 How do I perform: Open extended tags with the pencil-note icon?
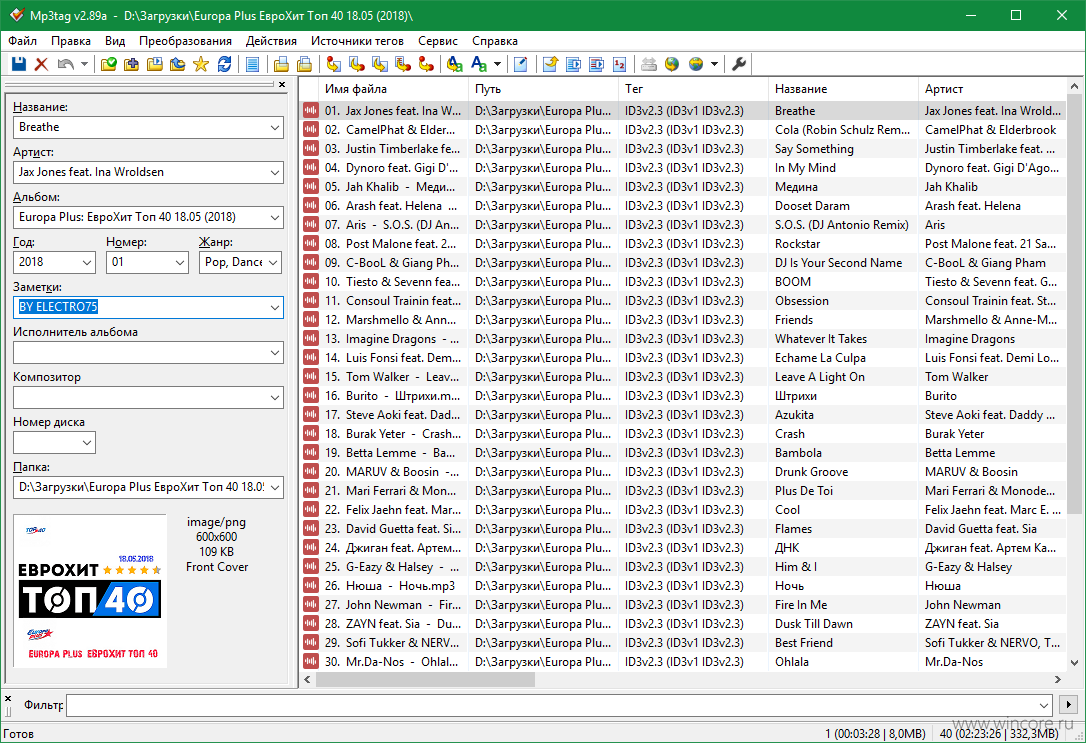pyautogui.click(x=521, y=64)
